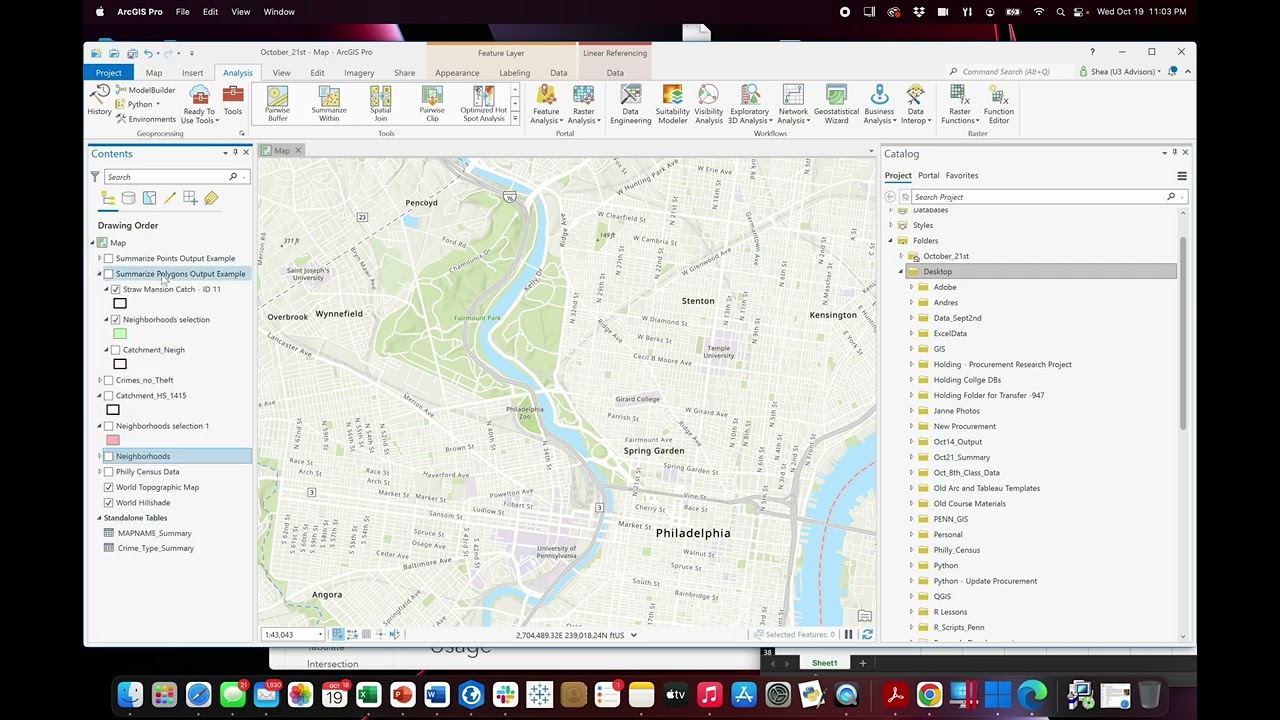Screen dimensions: 1280x720
Task: Open the Window menu in macOS menu bar
Action: tap(279, 12)
